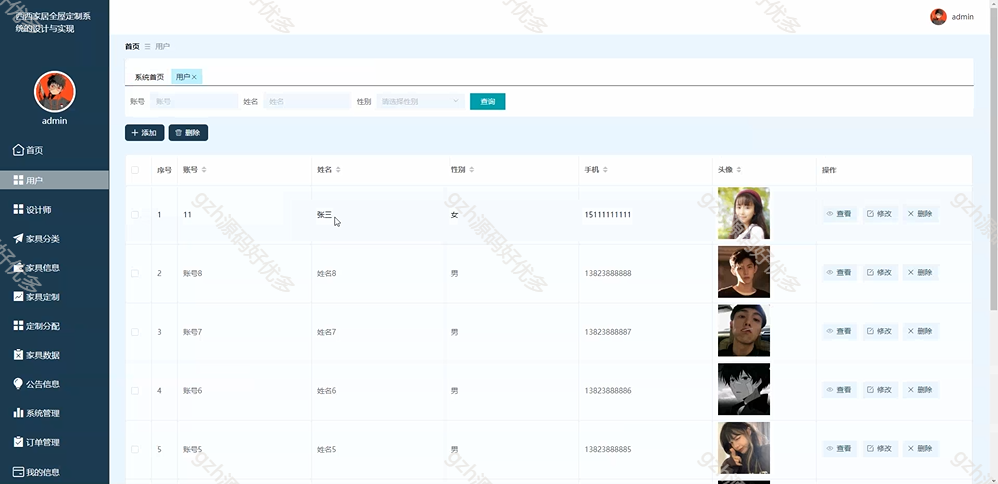Click the 公告信息 bulb icon
Image resolution: width=998 pixels, height=484 pixels.
point(18,383)
